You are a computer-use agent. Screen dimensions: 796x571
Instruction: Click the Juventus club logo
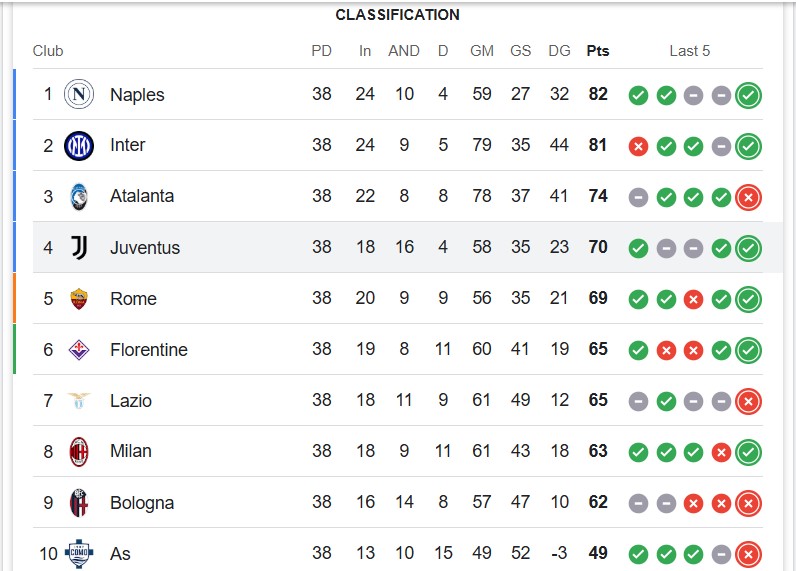click(79, 248)
